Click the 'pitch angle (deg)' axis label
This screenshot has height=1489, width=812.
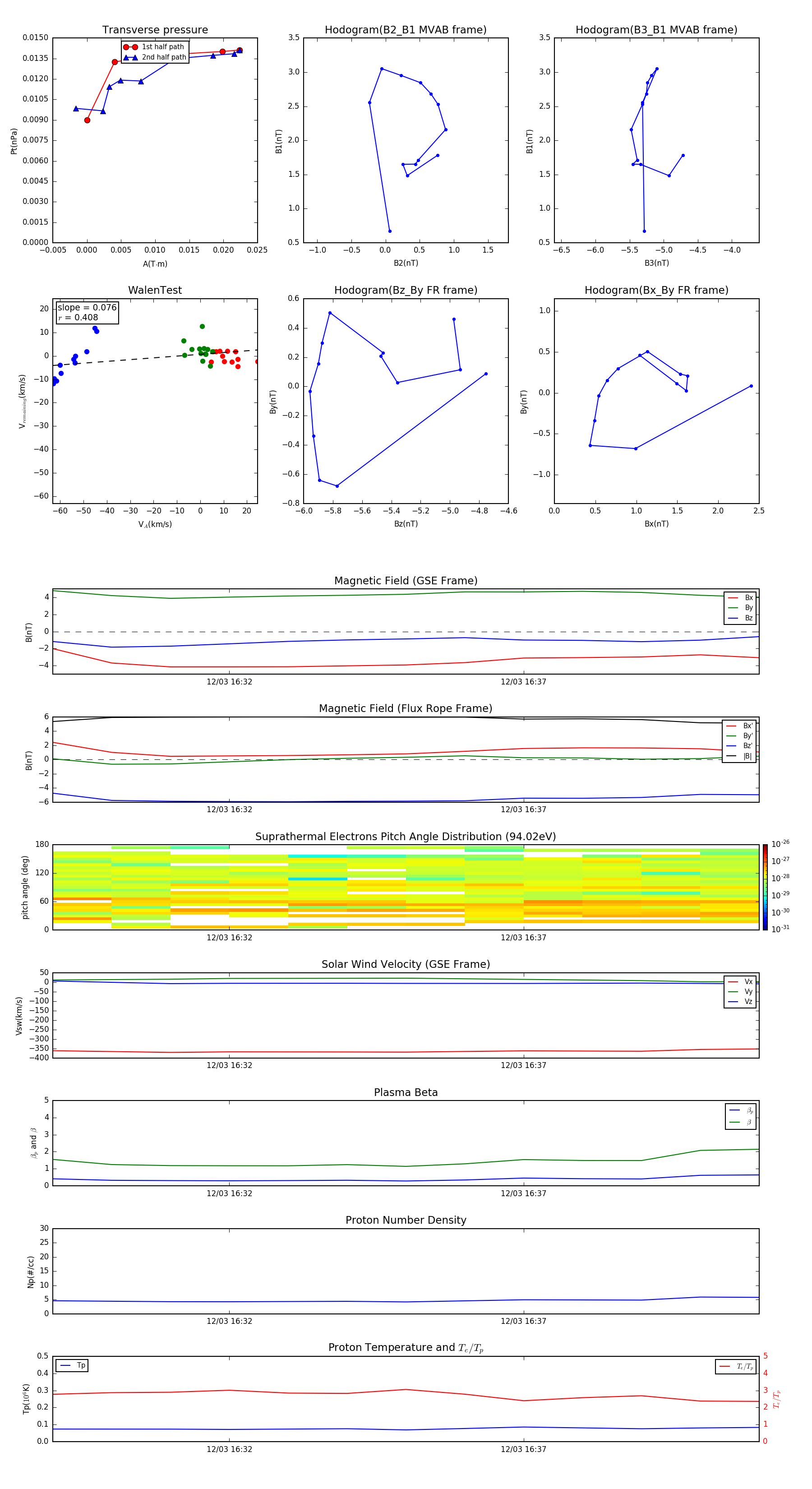coord(25,887)
